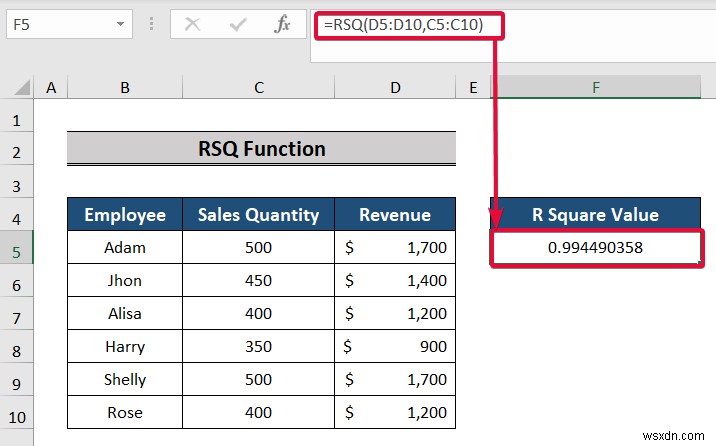Select Shelly's sales quantity 500
The width and height of the screenshot is (716, 446).
click(258, 379)
